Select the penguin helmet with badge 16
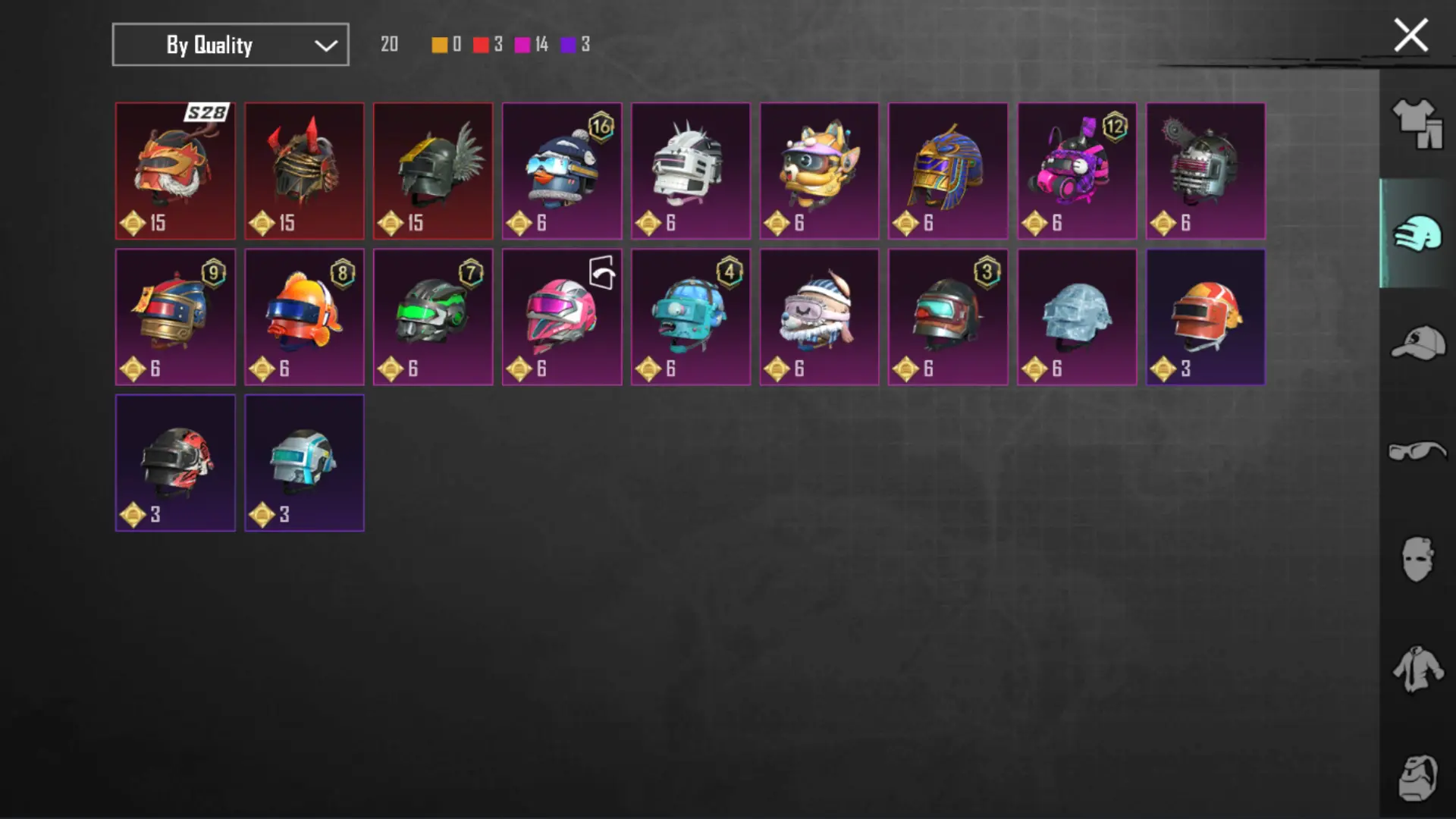 tap(562, 171)
